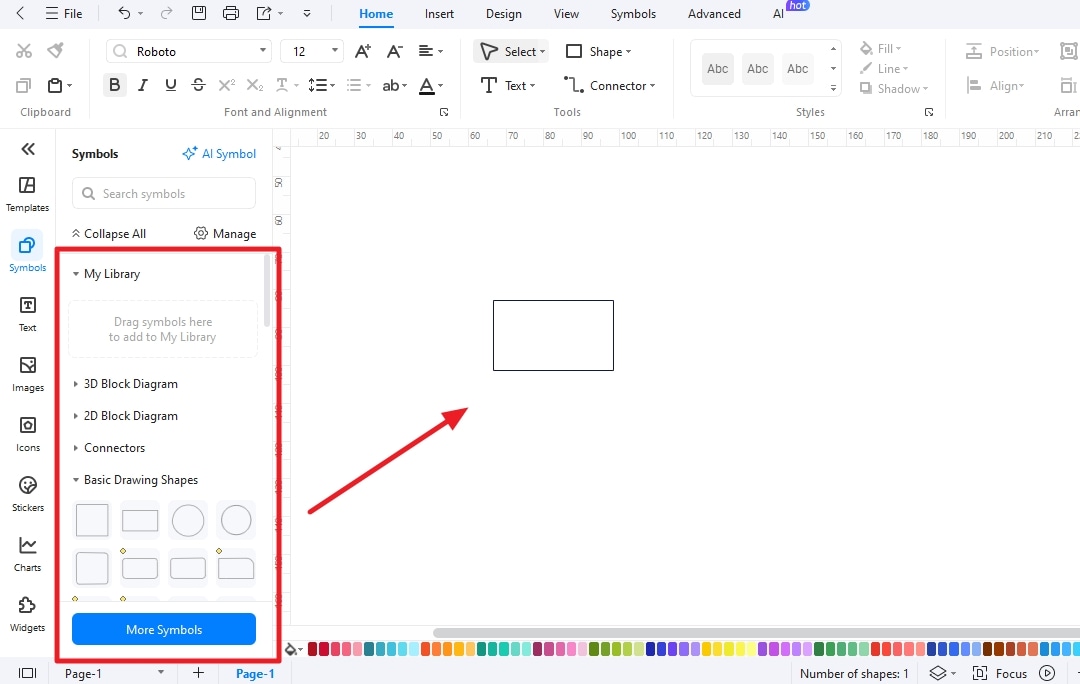Click the Undo icon

pos(124,13)
